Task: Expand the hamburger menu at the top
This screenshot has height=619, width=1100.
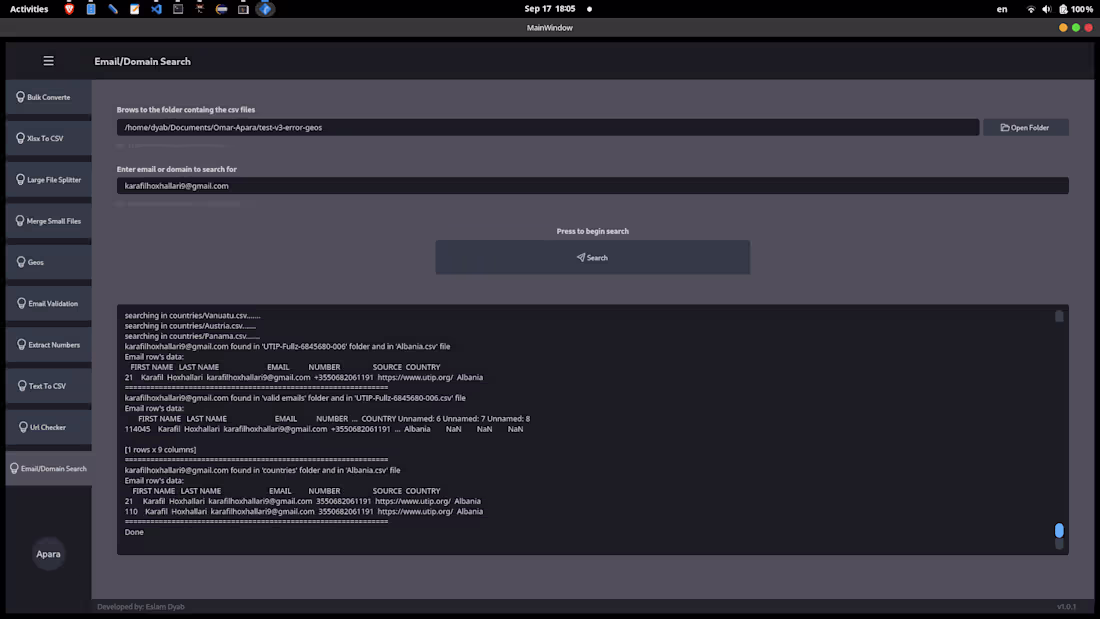Action: pyautogui.click(x=48, y=60)
